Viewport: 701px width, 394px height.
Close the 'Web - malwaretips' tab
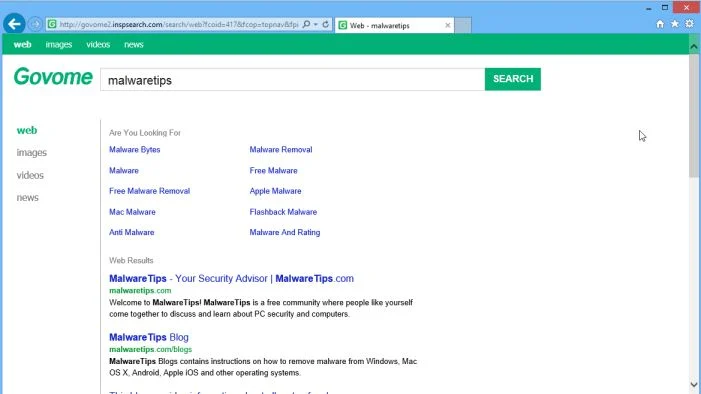coord(448,25)
